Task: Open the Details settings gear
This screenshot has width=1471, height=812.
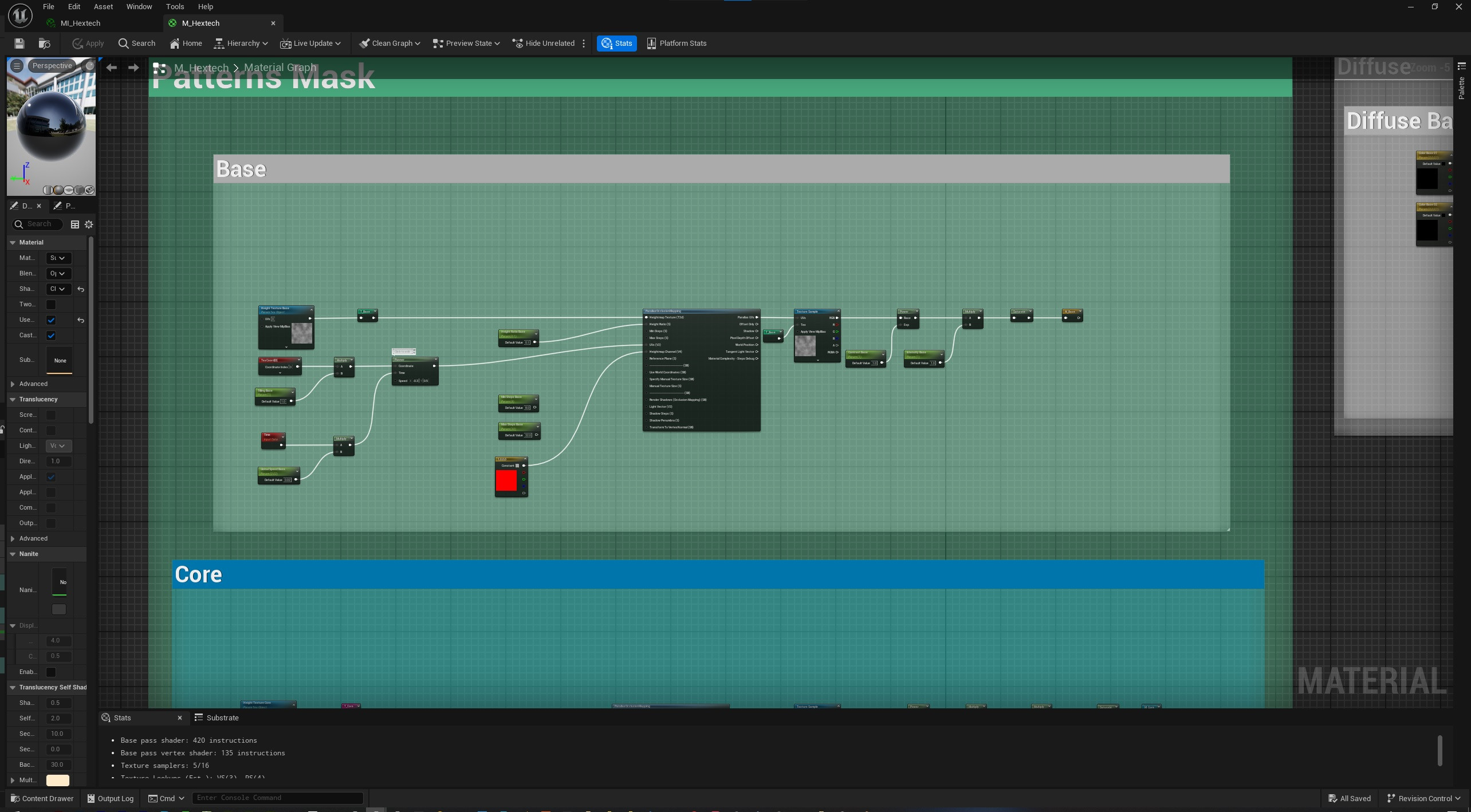Action: (89, 224)
